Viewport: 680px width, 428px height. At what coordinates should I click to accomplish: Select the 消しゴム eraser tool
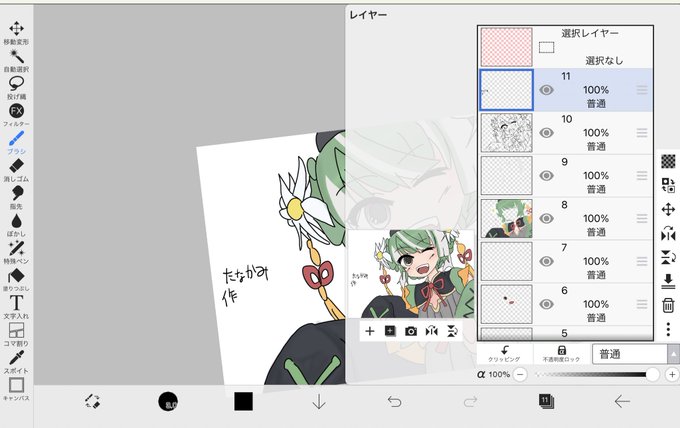coord(16,170)
